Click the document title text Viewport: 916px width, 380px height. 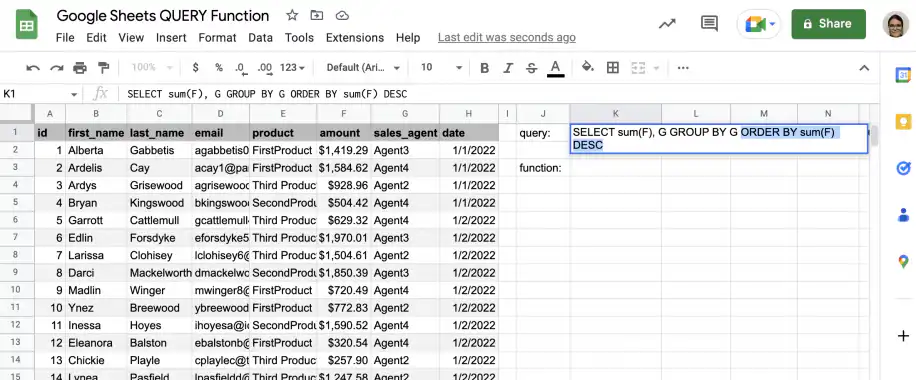click(163, 16)
